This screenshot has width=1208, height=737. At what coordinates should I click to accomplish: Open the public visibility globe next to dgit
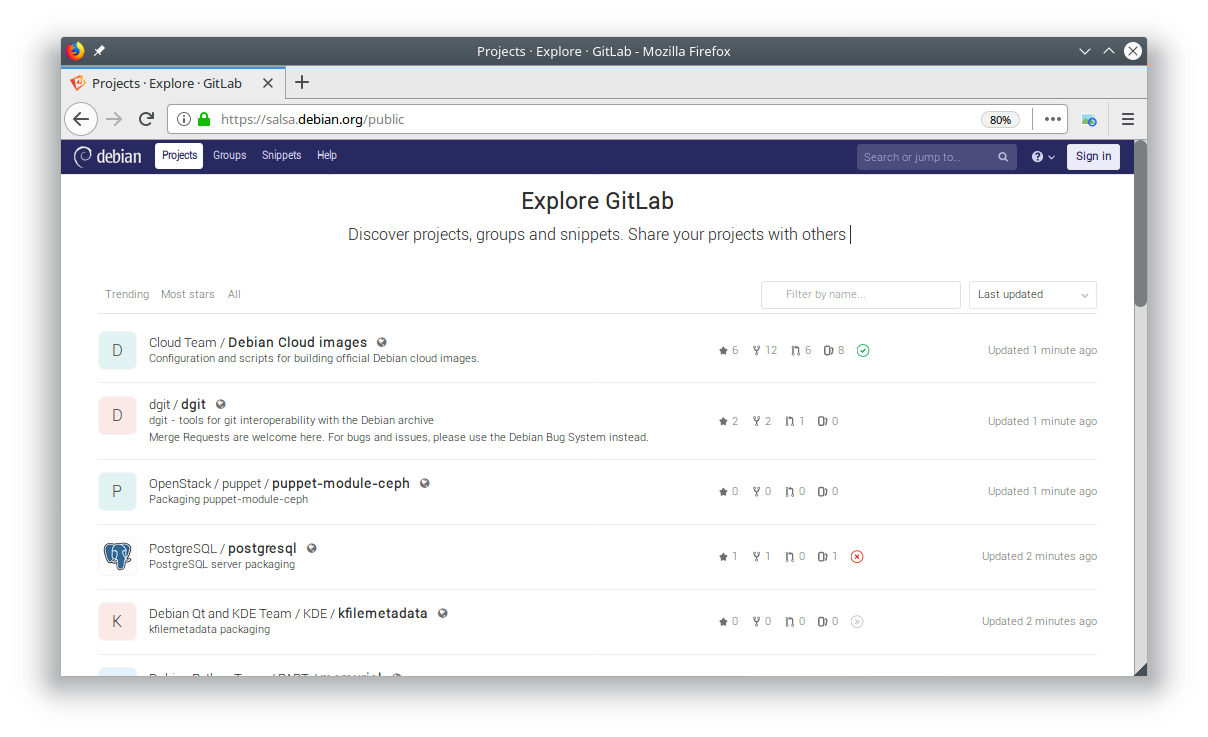[219, 405]
